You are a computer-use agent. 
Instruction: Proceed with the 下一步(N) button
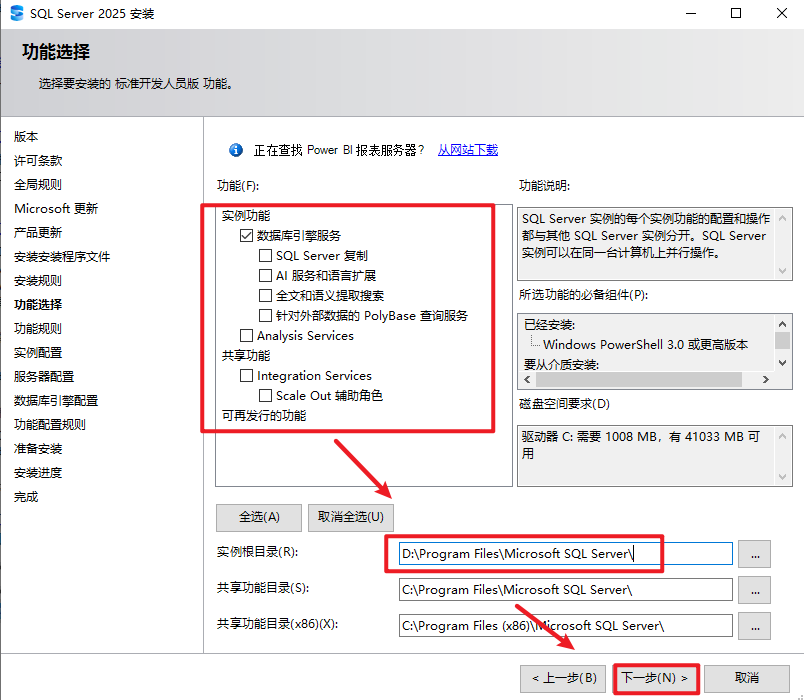point(655,678)
